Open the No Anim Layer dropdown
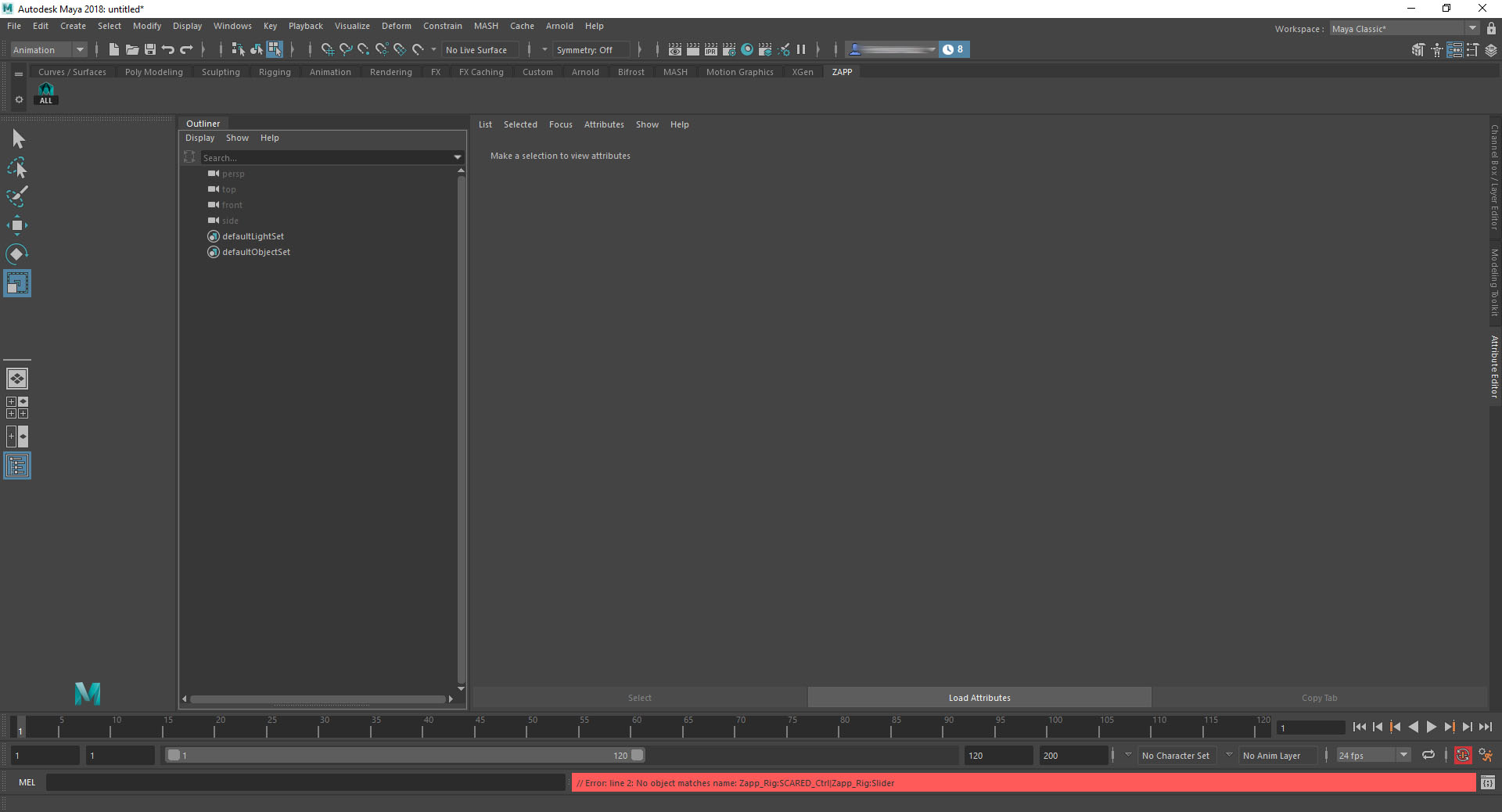1502x812 pixels. [x=1278, y=755]
